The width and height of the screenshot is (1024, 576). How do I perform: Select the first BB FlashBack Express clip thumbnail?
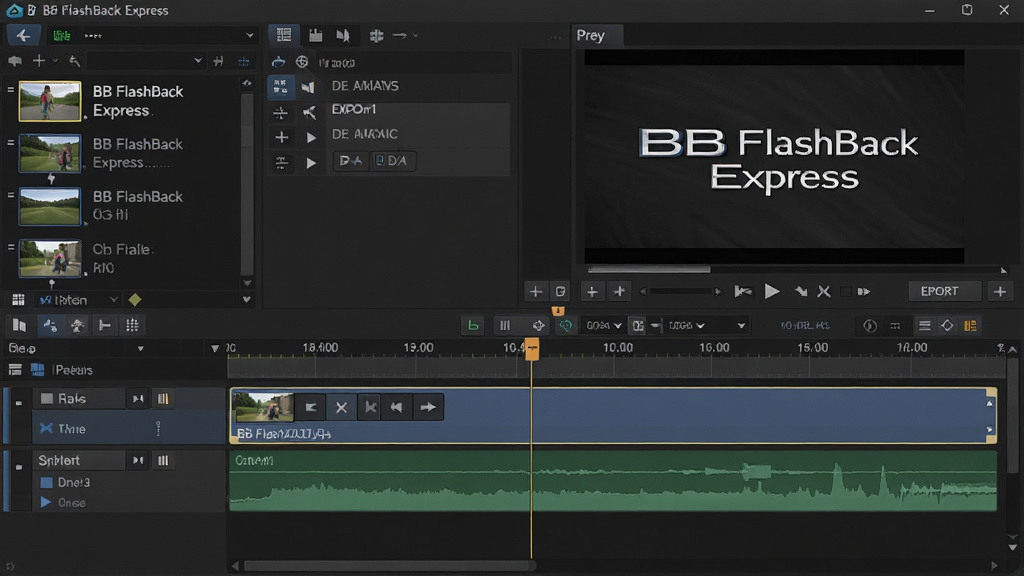coord(50,101)
